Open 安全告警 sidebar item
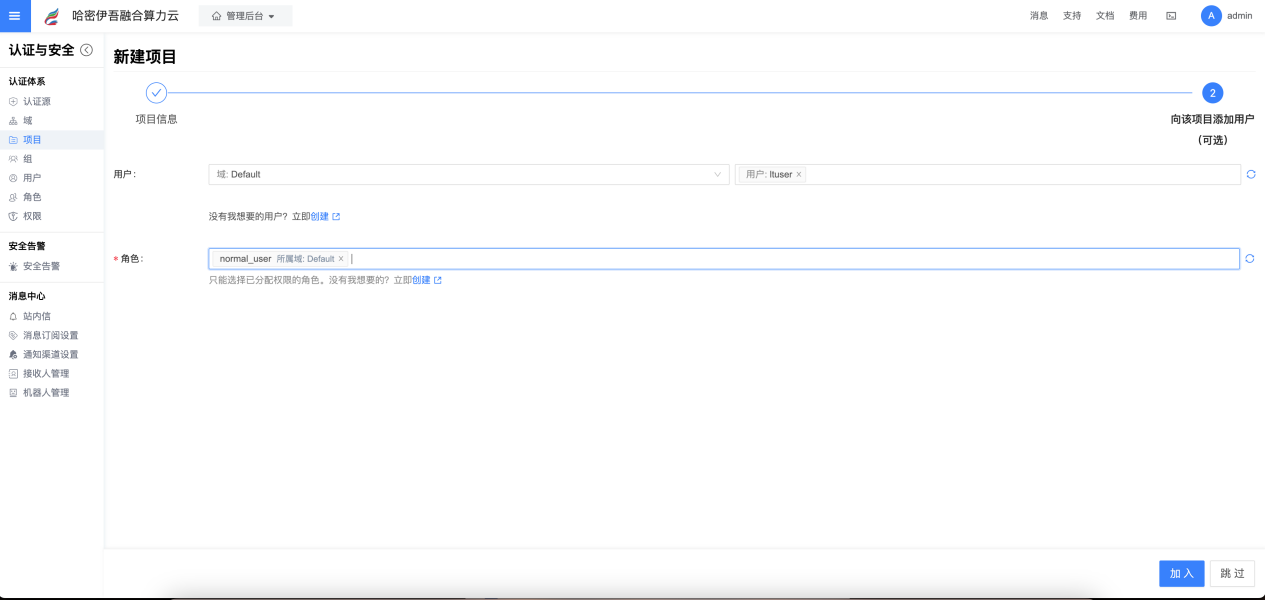The image size is (1265, 600). pyautogui.click(x=41, y=266)
